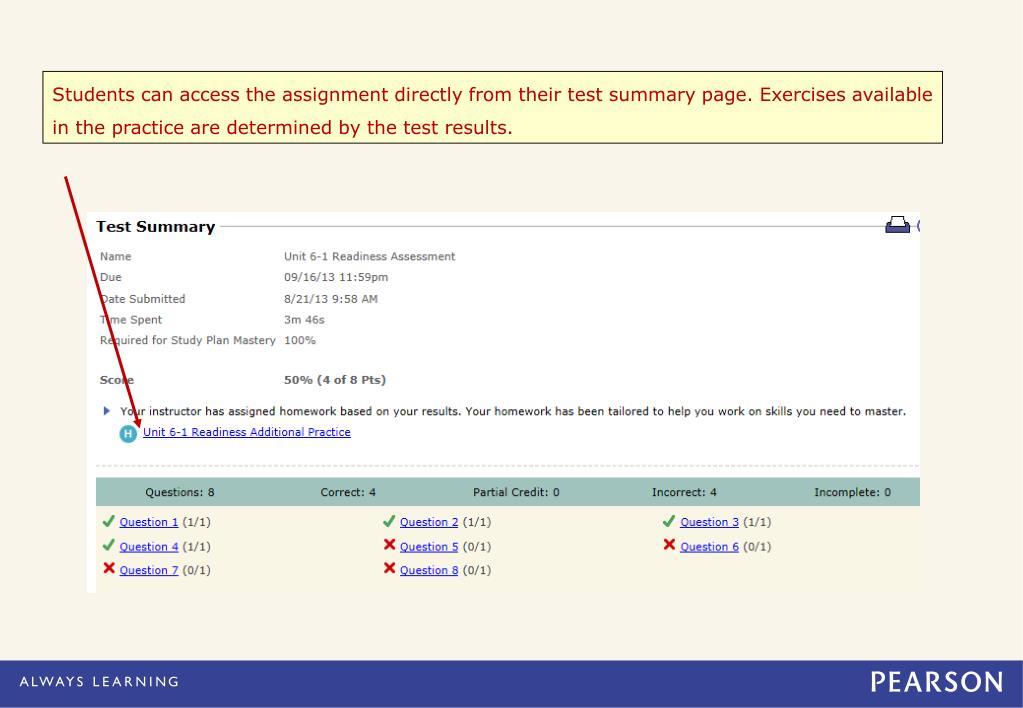Select the 'Partial Credit: 0' summary text

(516, 493)
